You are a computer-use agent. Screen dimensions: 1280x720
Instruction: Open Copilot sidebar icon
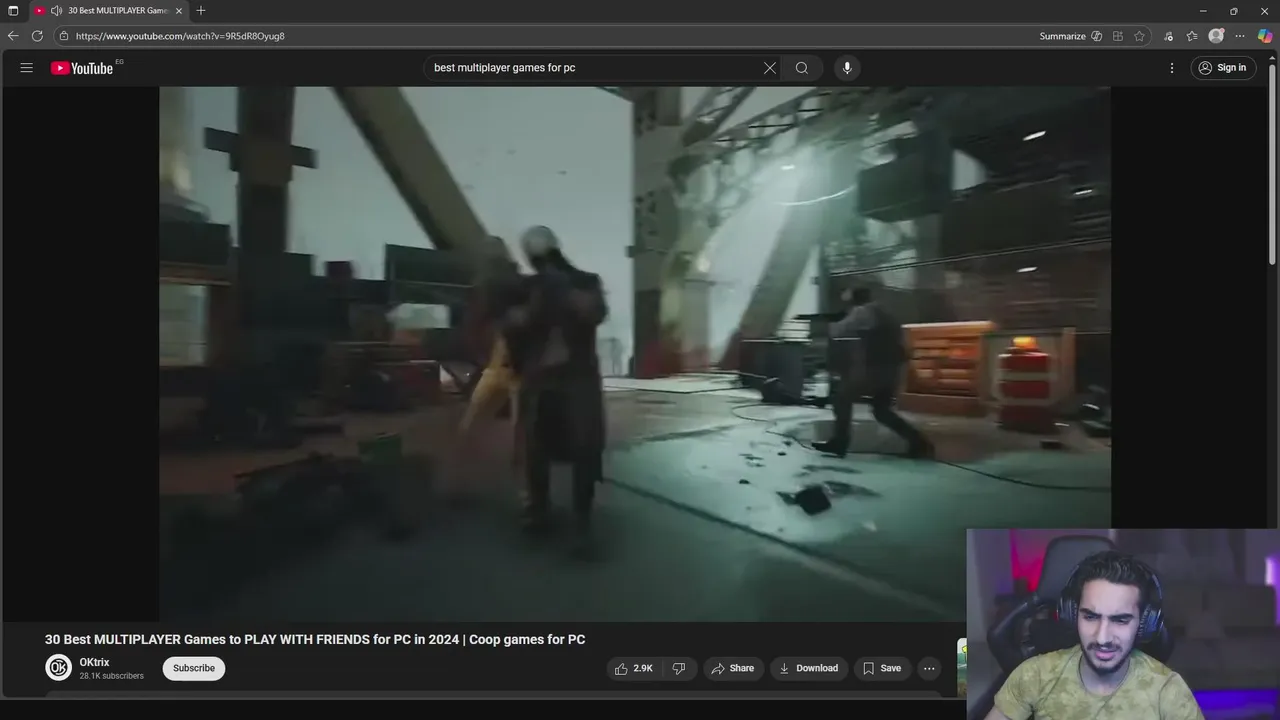[1265, 36]
